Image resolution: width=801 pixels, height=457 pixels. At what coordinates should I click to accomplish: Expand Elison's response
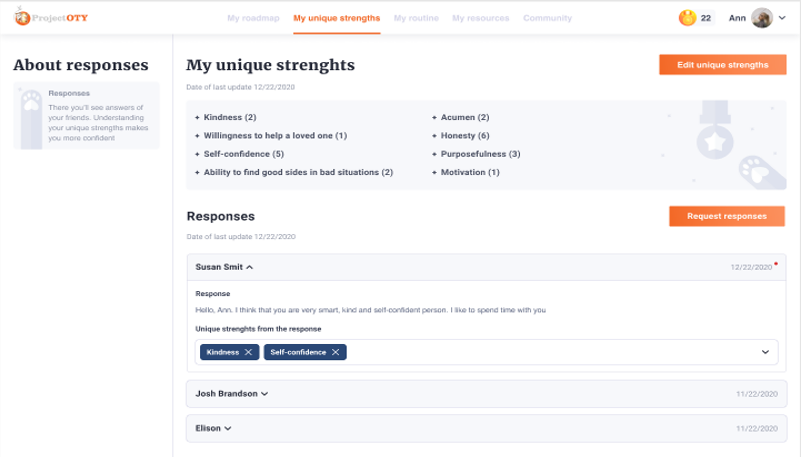point(228,428)
